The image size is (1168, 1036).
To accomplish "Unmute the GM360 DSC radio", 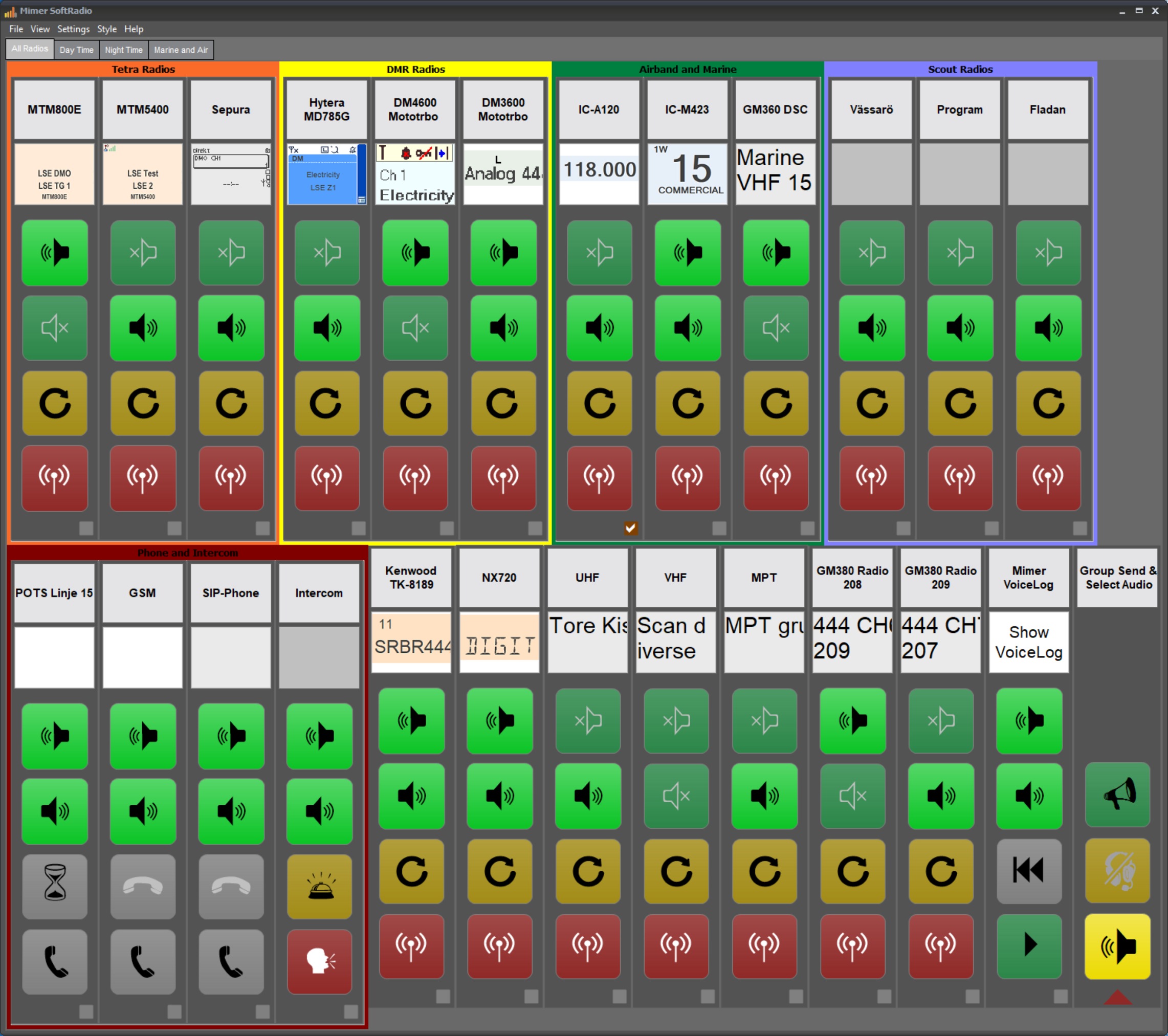I will pyautogui.click(x=776, y=328).
